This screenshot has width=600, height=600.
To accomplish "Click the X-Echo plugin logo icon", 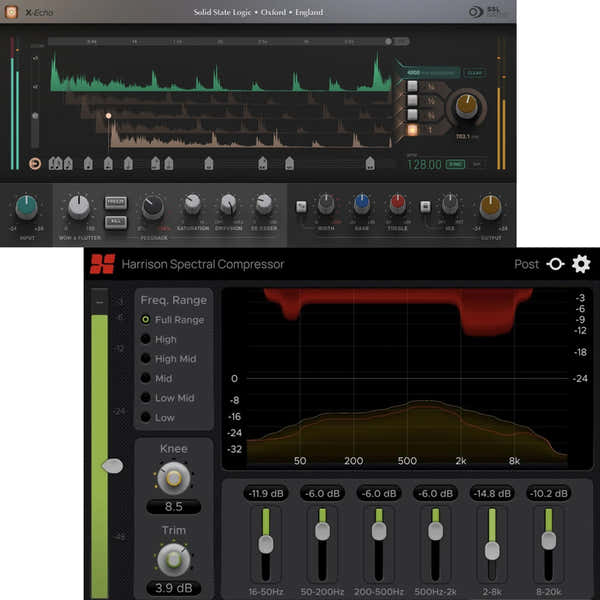I will click(x=11, y=12).
